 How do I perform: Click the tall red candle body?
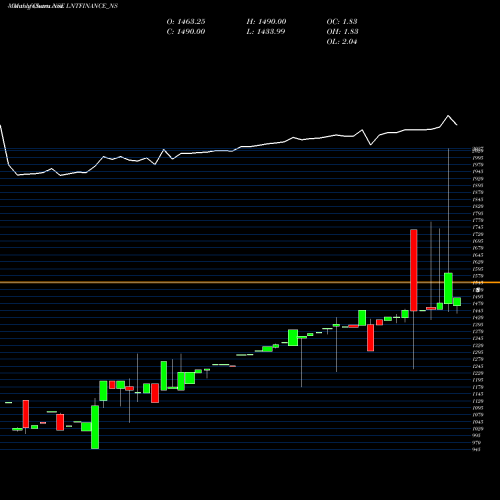413,270
